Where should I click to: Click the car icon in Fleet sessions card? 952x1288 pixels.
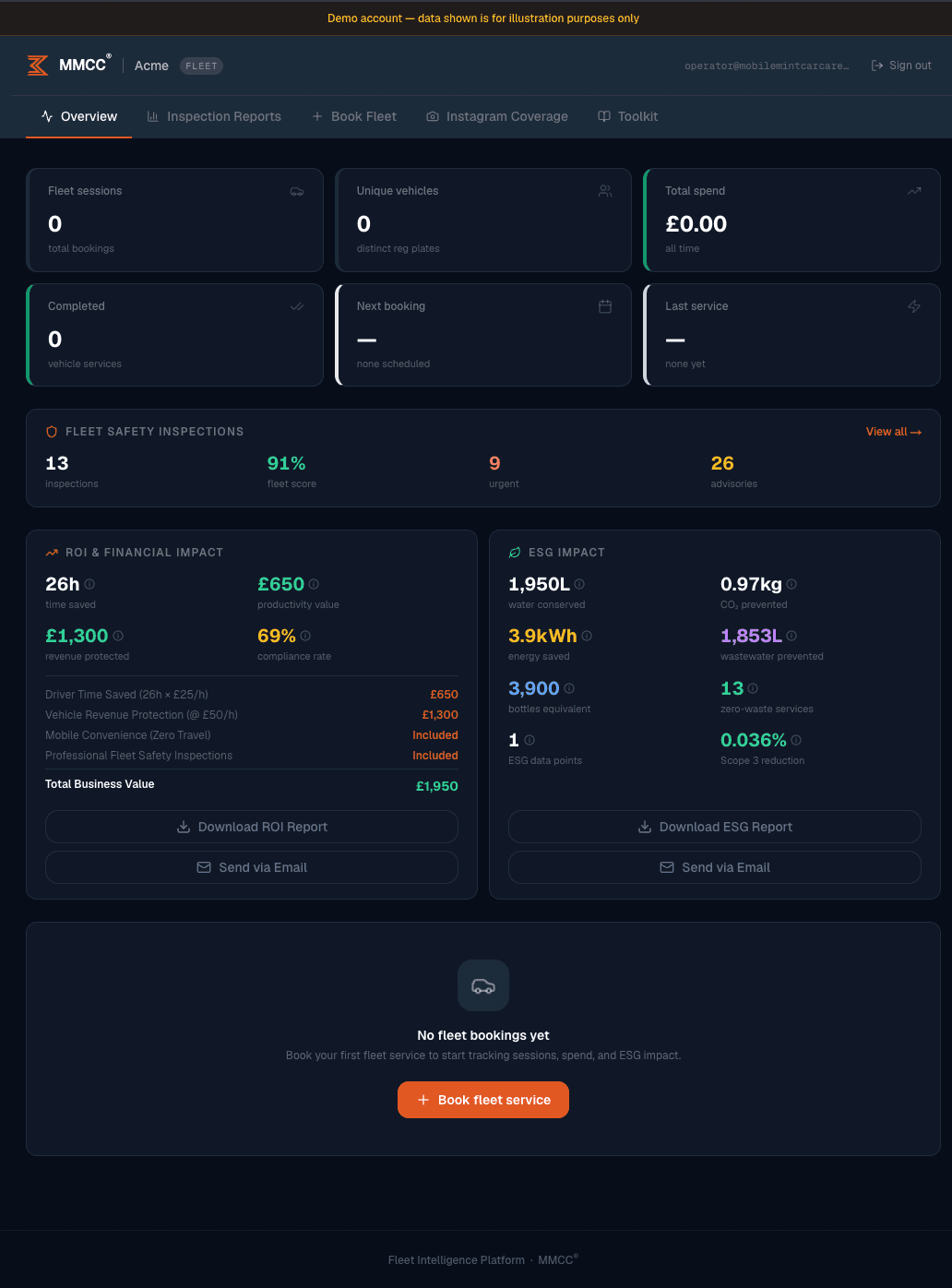click(297, 191)
